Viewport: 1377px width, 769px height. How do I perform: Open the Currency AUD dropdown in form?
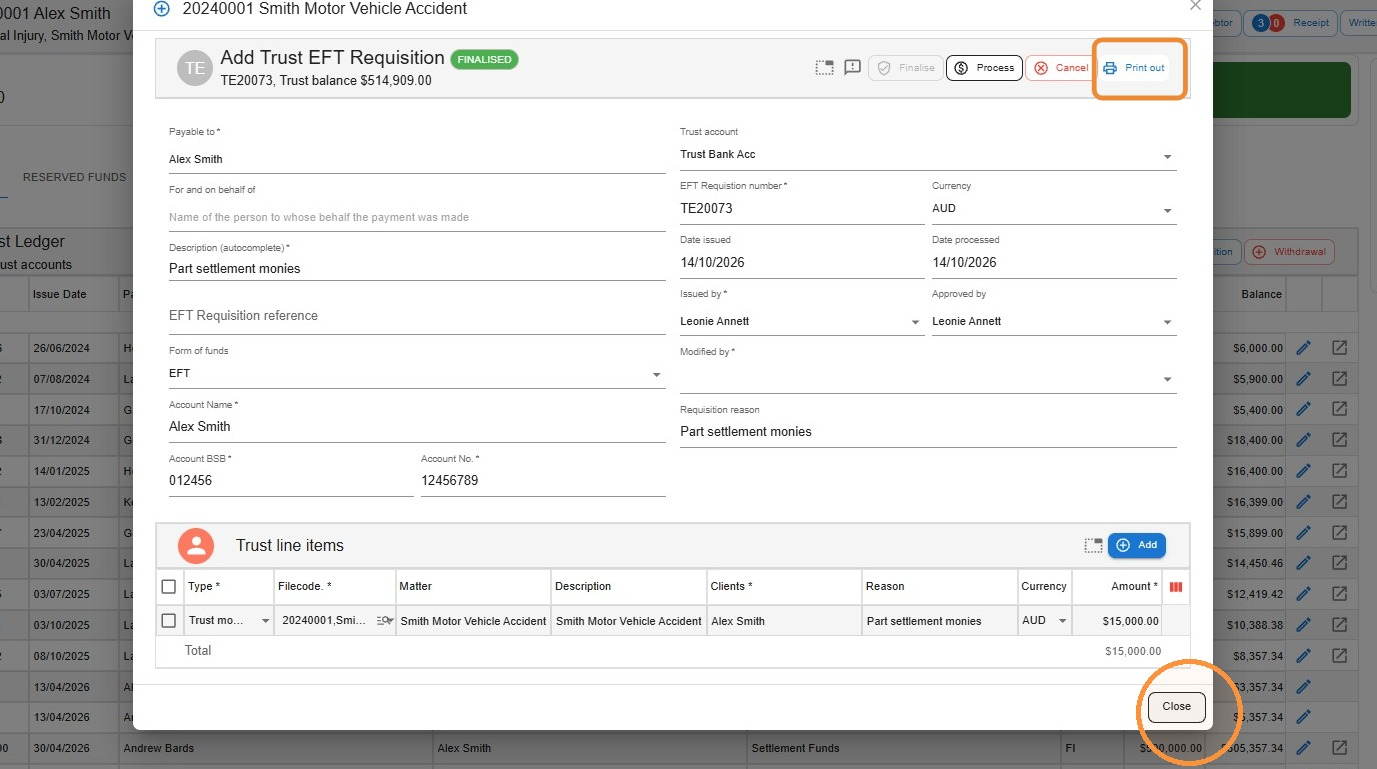tap(1167, 210)
